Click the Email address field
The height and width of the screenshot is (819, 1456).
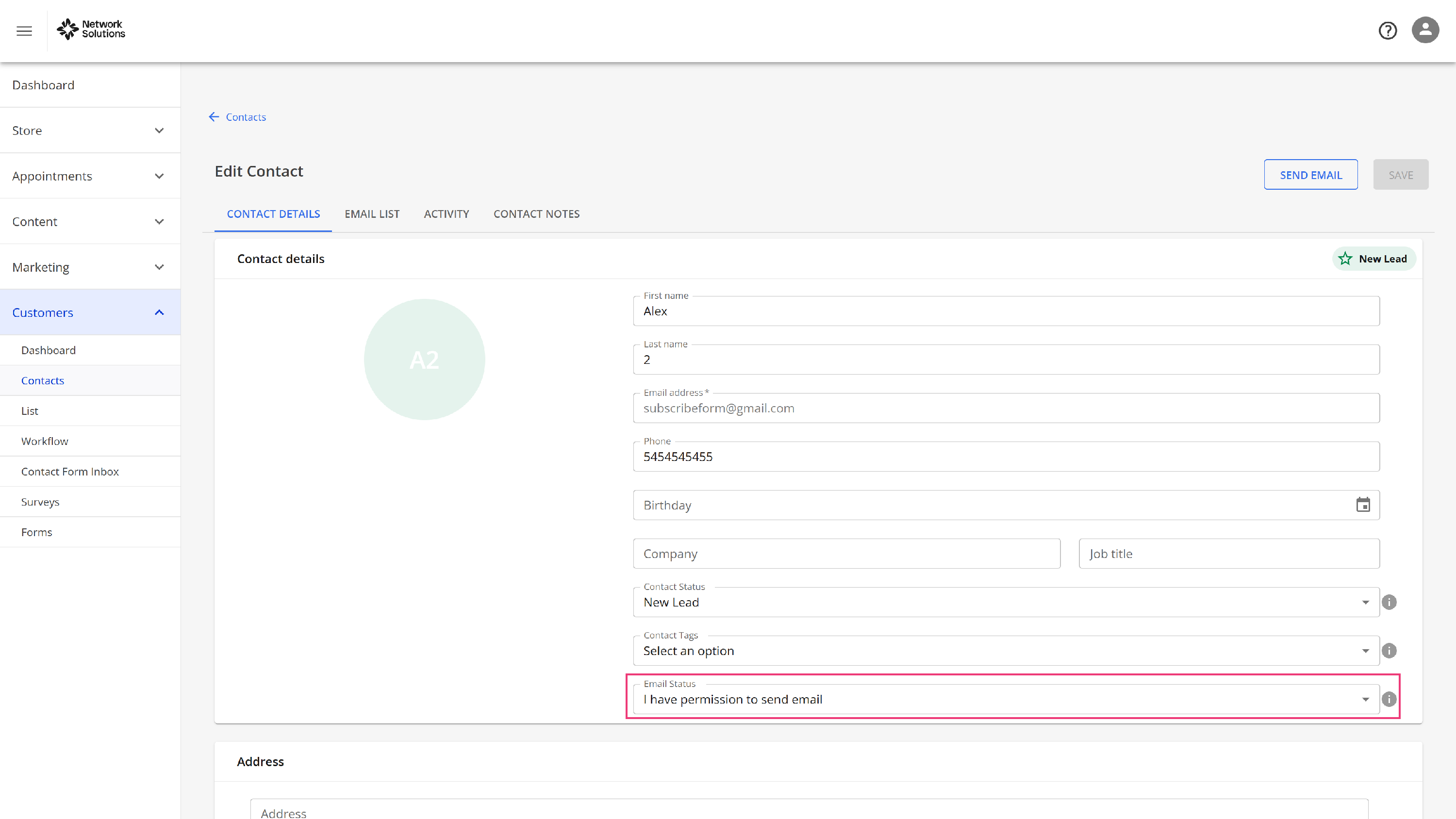[x=1006, y=408]
